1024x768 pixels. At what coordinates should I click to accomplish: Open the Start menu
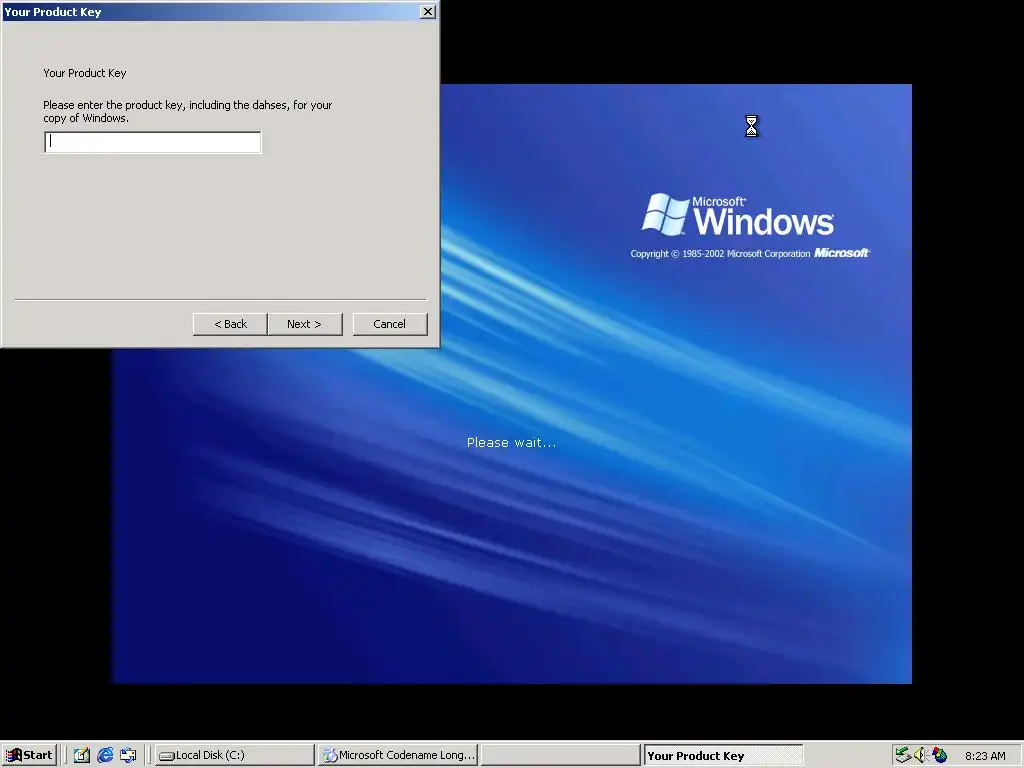coord(29,756)
